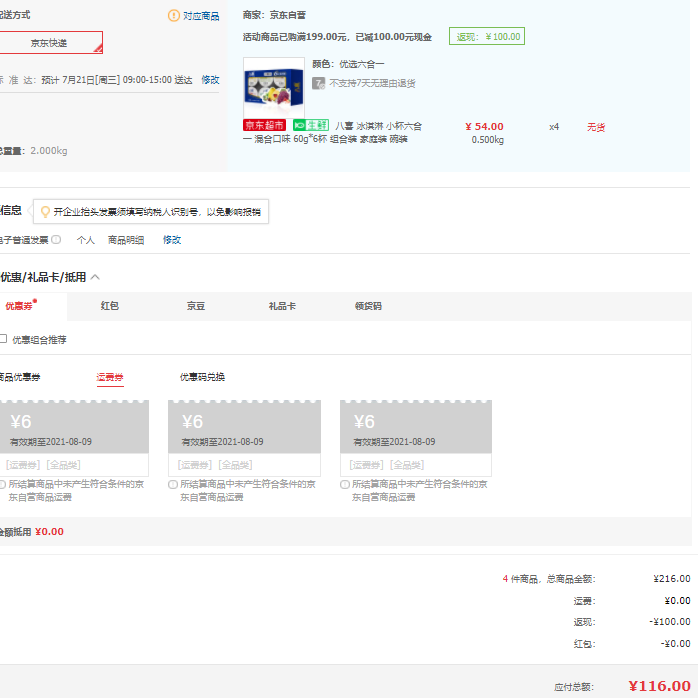Image resolution: width=698 pixels, height=698 pixels.
Task: Open the 对应商品 link
Action: coord(201,16)
